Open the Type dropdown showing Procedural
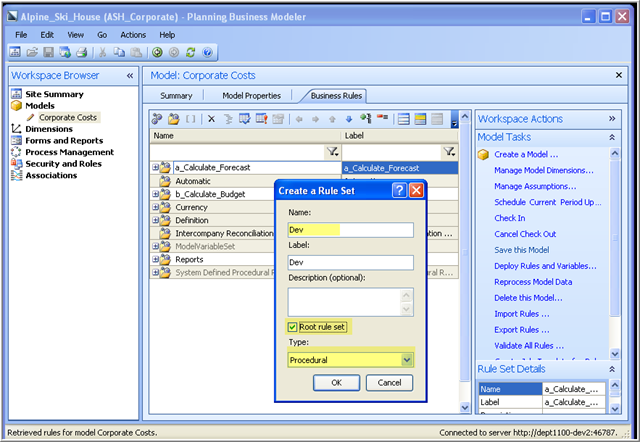Viewport: 640px width, 442px height. 407,360
